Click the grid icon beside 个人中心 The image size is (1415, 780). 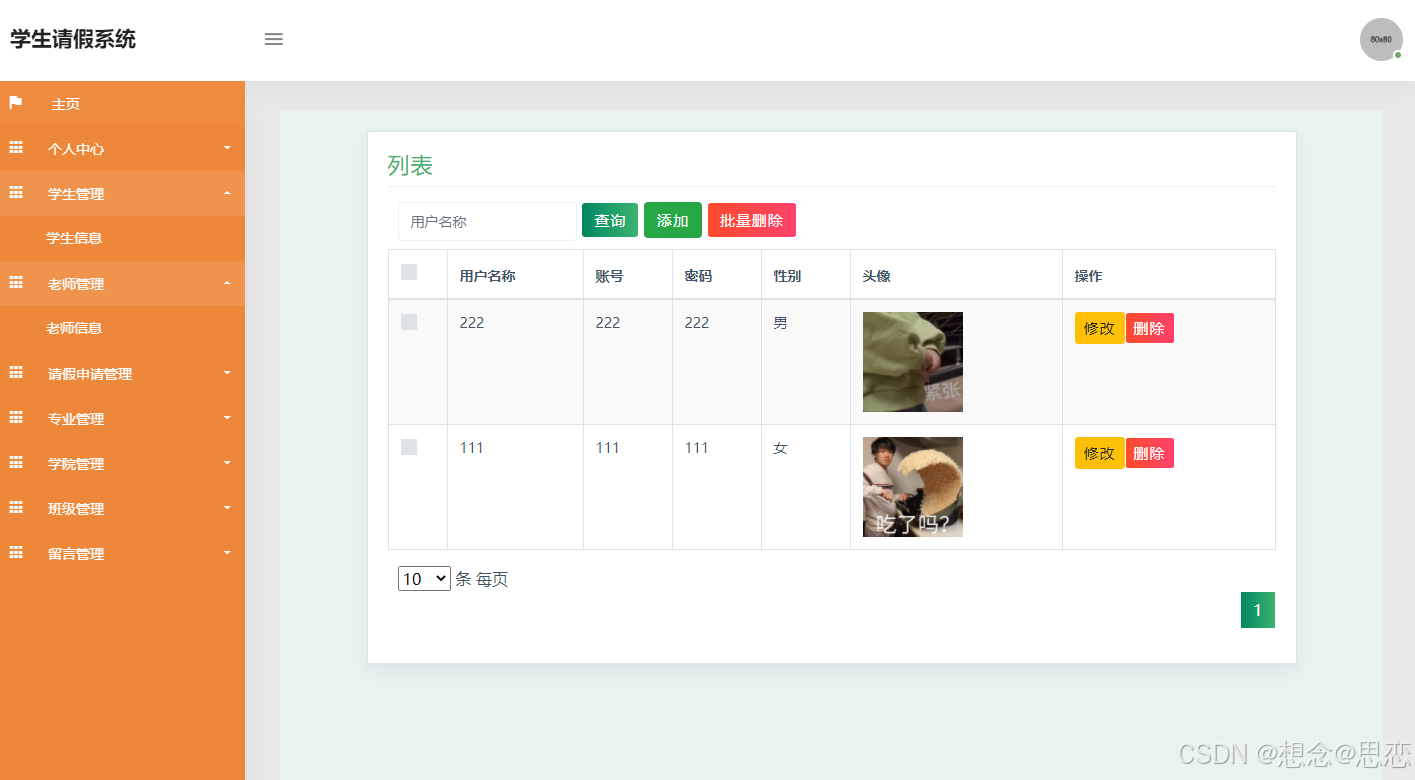pos(16,148)
